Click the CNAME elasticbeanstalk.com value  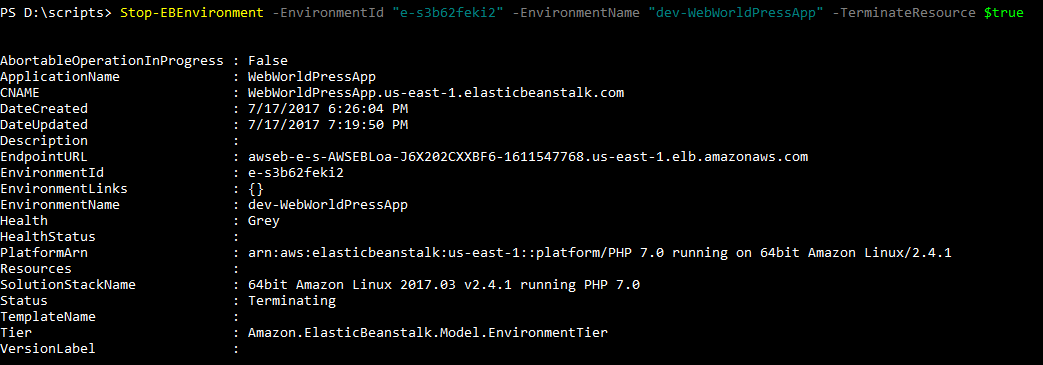(x=436, y=92)
